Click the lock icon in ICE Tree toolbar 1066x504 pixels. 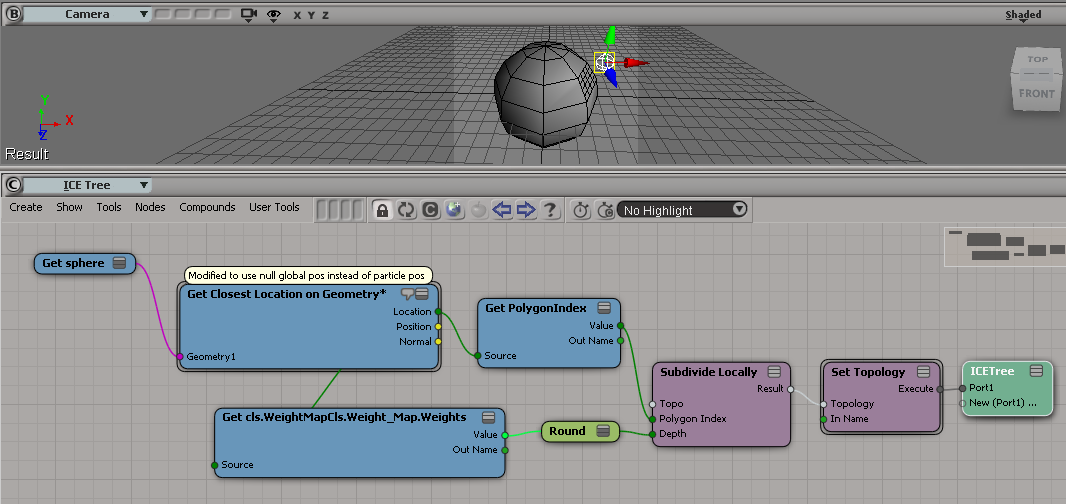(x=381, y=210)
